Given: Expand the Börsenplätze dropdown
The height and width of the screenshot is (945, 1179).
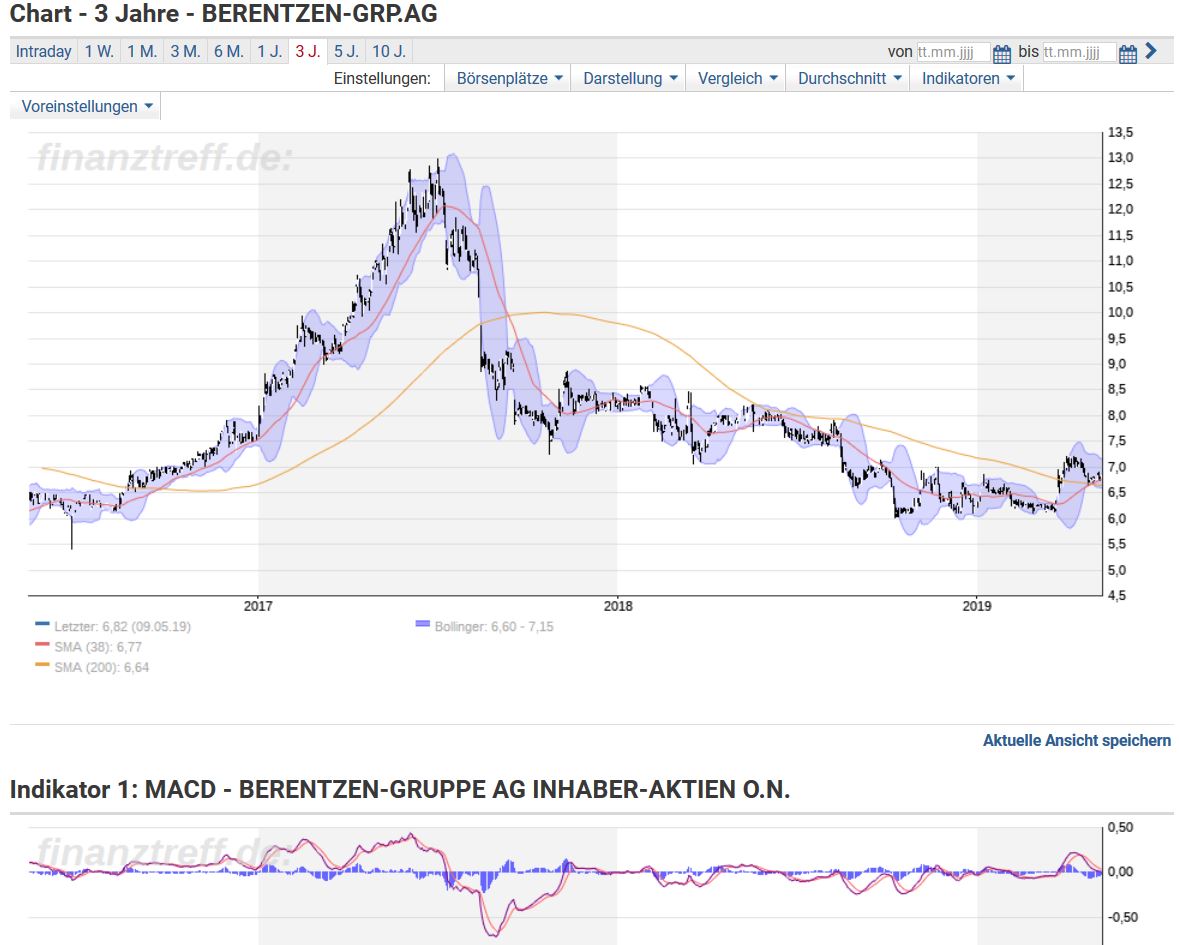Looking at the screenshot, I should [x=509, y=78].
